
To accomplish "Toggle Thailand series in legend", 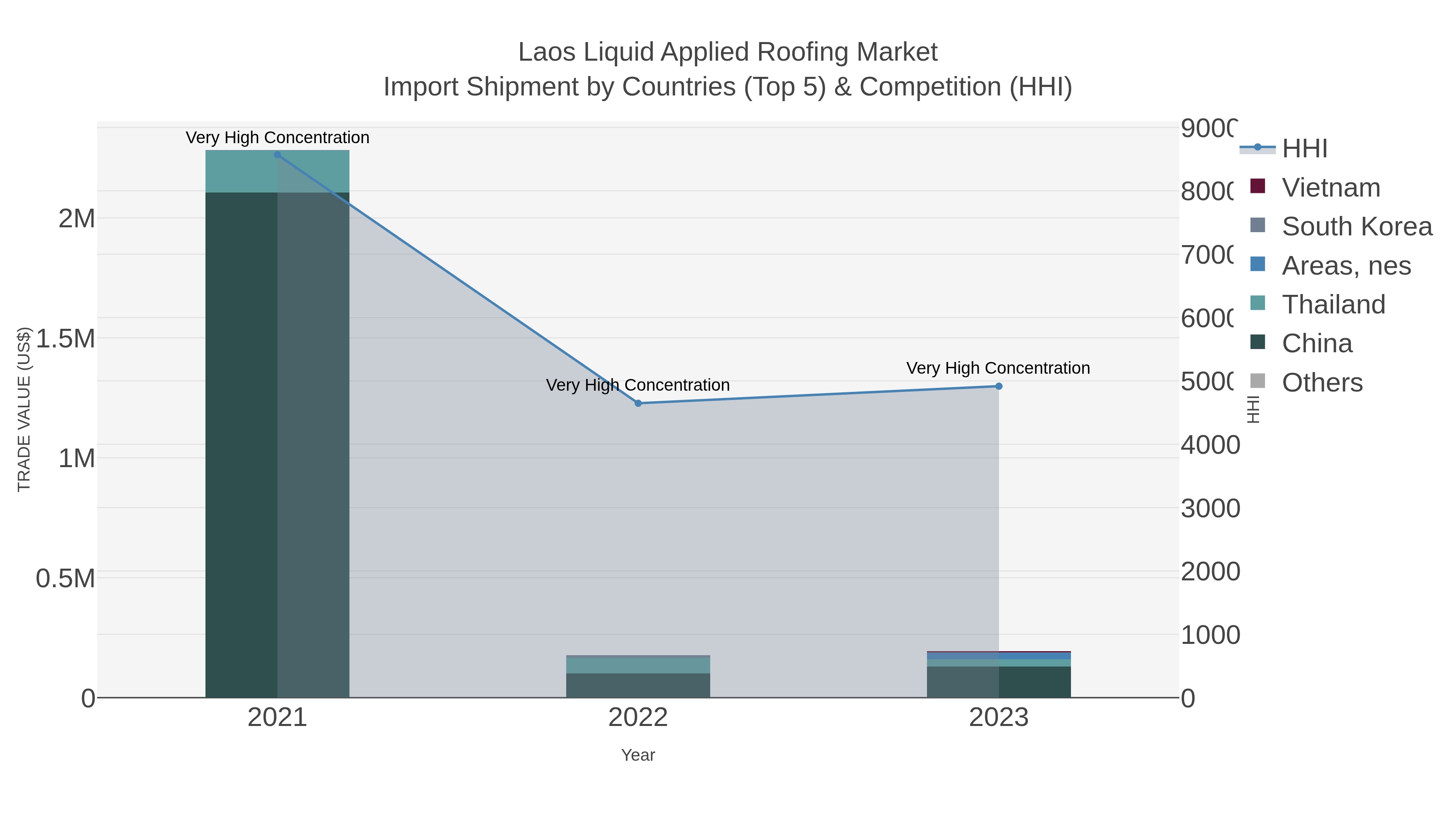I will 1317,305.
